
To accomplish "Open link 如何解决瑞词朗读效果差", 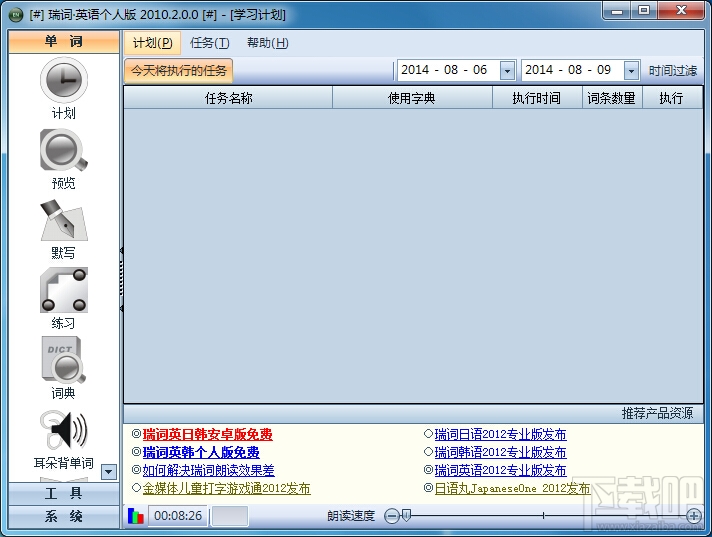I will coord(208,470).
